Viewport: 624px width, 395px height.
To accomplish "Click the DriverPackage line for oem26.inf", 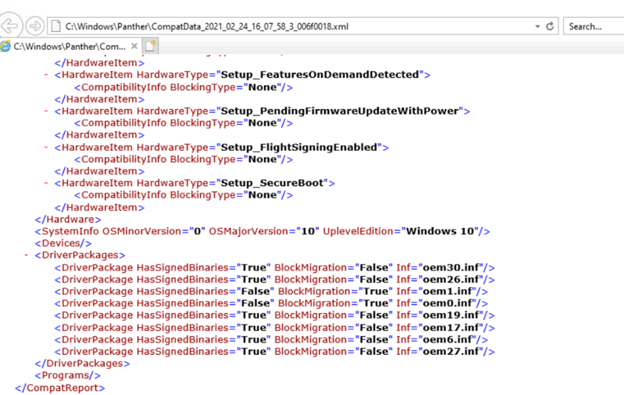I will coord(275,279).
